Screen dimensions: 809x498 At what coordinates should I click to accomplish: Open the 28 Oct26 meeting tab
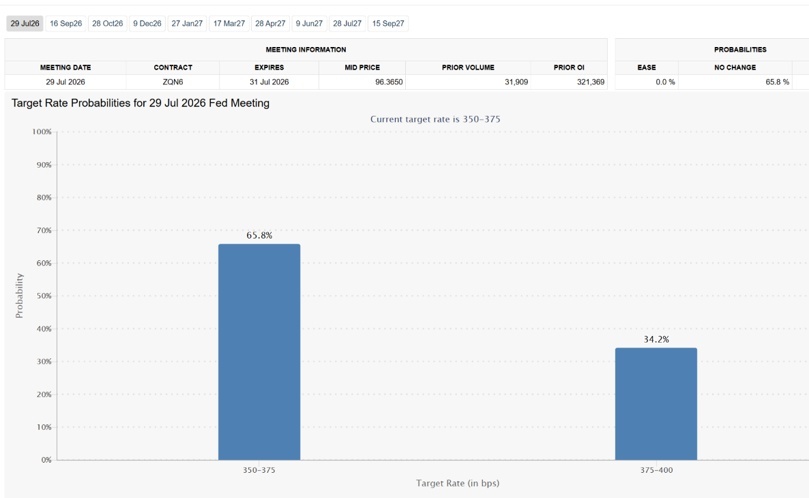click(107, 23)
